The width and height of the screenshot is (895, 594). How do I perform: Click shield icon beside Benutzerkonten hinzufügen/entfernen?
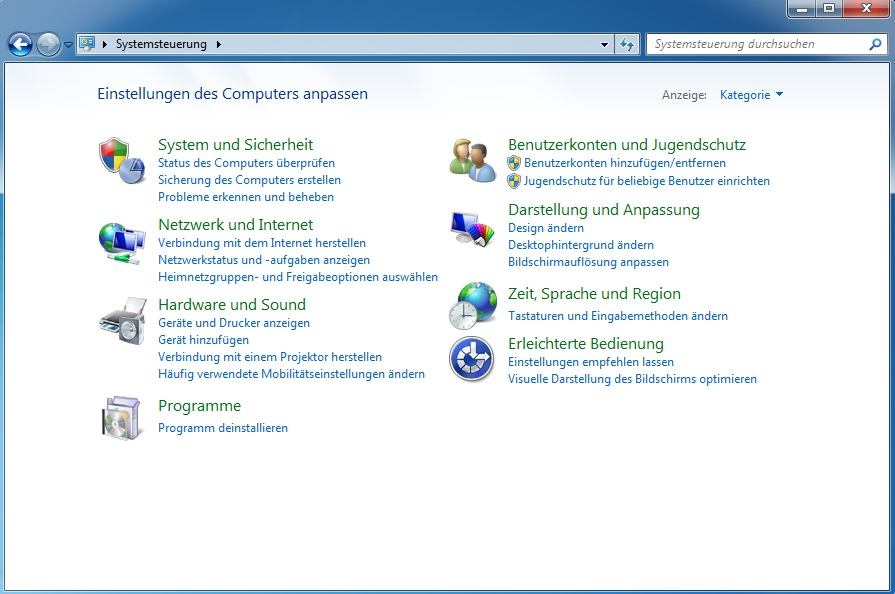(x=514, y=163)
